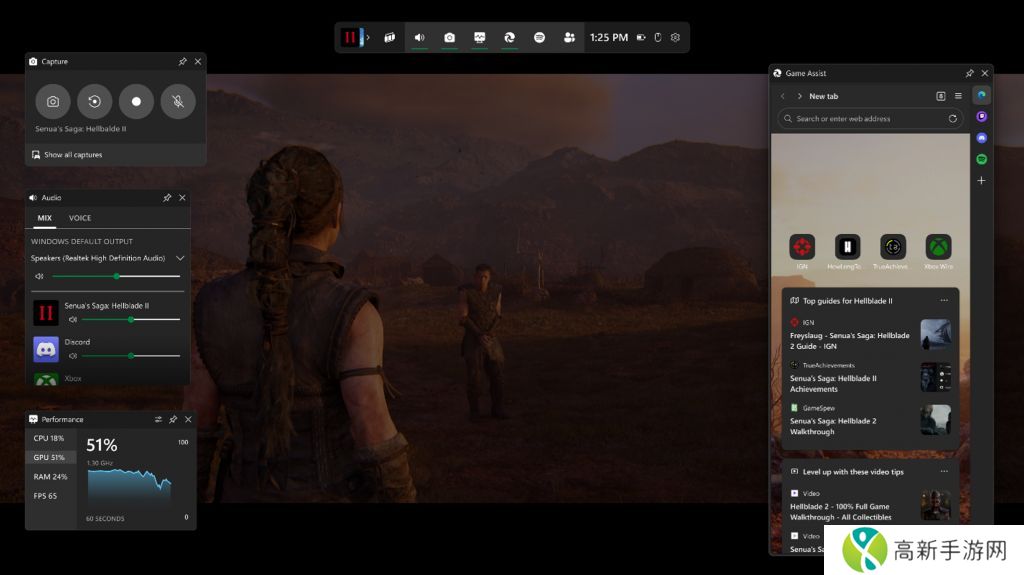
Task: Open Twitch in the Game Assist sidebar
Action: pyautogui.click(x=981, y=116)
